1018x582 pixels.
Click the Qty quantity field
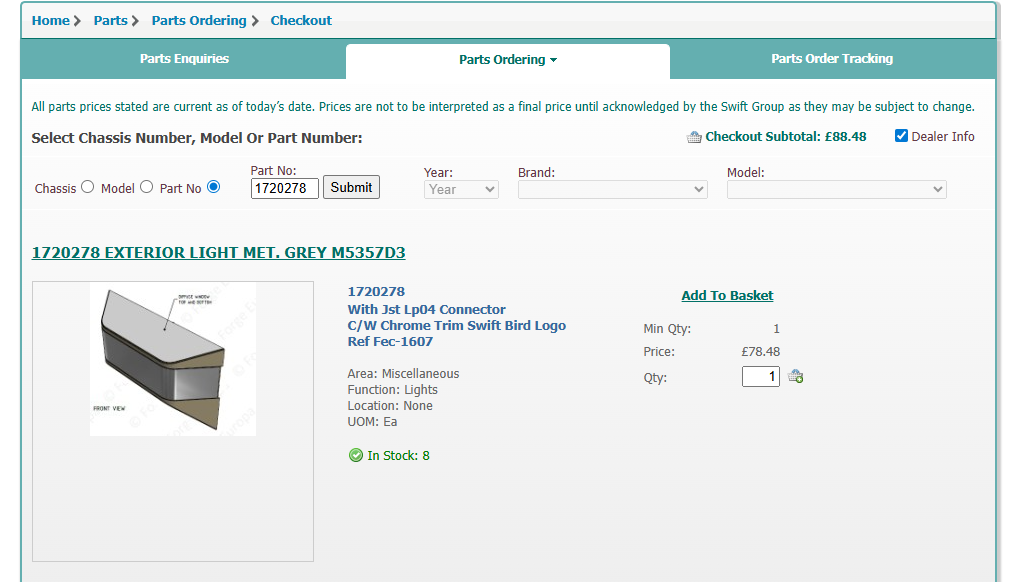pos(760,377)
